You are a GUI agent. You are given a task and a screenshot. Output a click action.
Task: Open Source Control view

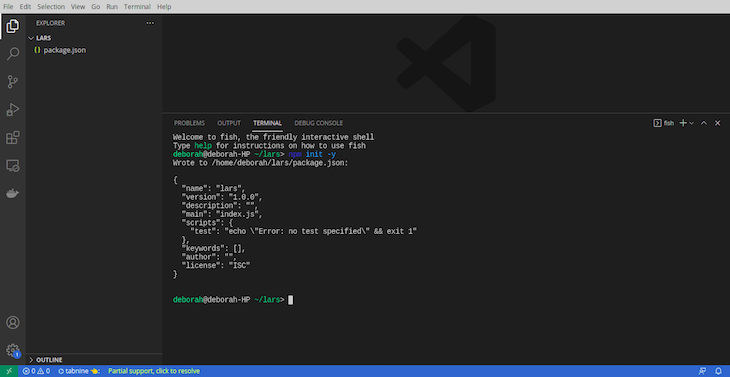[13, 82]
